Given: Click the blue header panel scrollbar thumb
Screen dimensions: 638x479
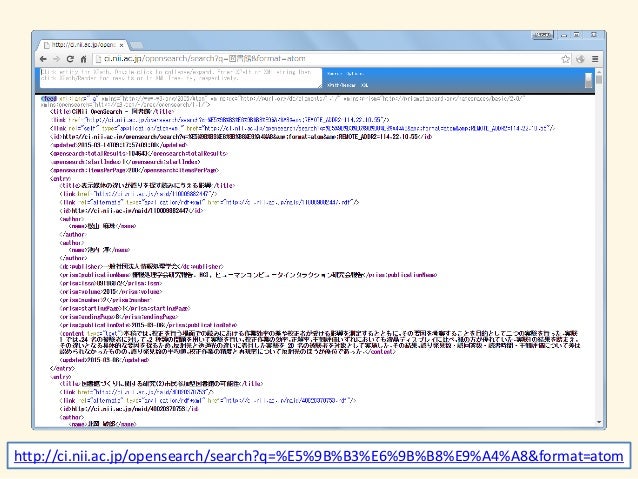Looking at the screenshot, I should pyautogui.click(x=588, y=81).
